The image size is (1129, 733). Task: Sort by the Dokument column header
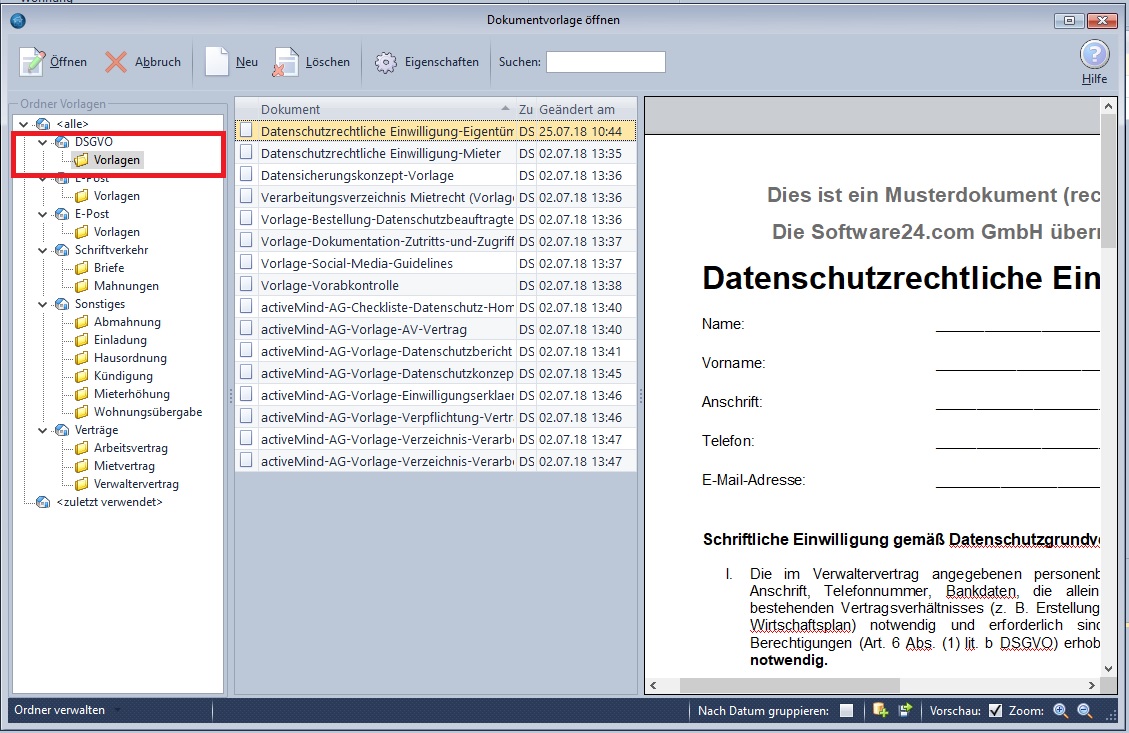point(386,109)
